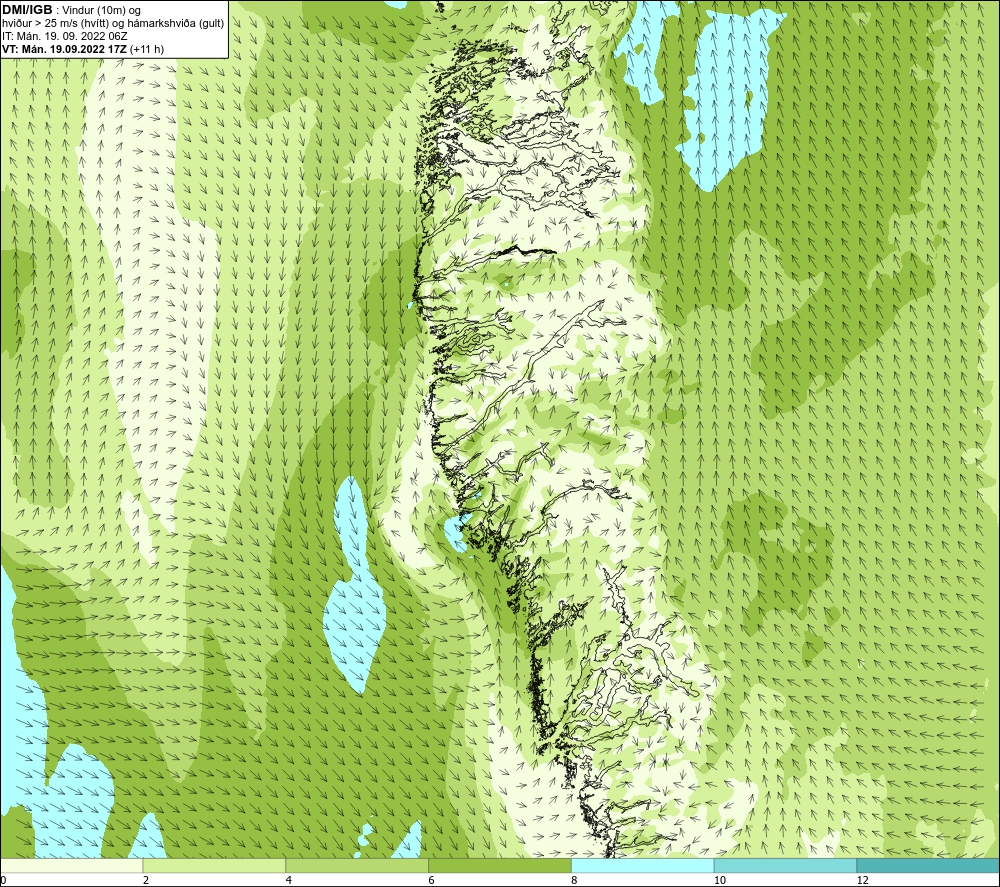
Task: Click the light green 2–4 m/s scale segment
Action: coord(214,865)
